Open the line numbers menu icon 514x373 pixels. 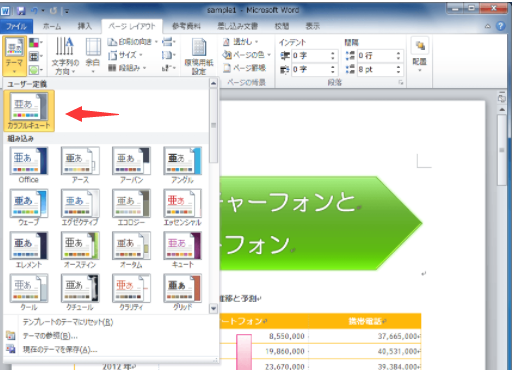[169, 55]
